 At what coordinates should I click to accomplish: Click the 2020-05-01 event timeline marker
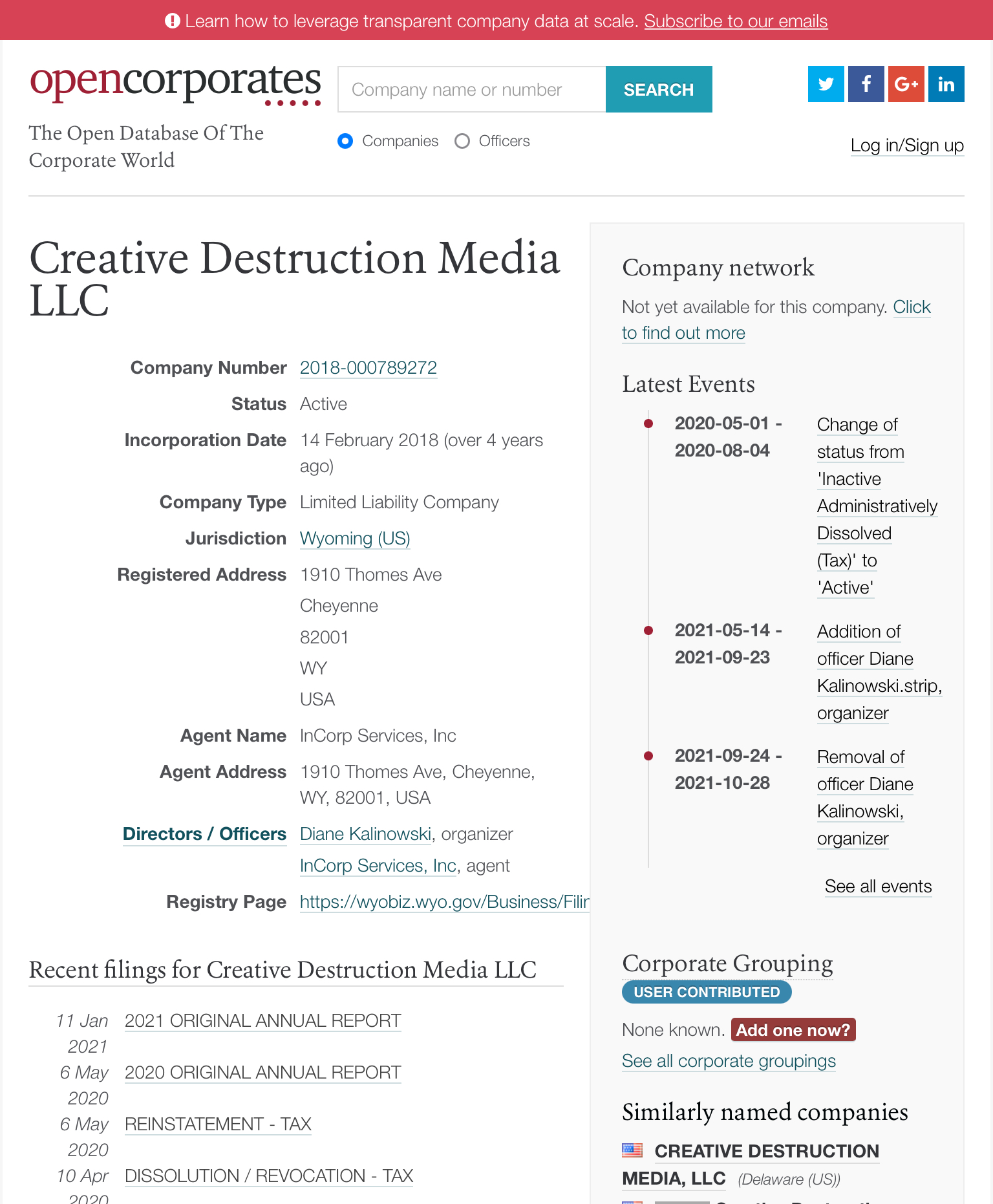[648, 424]
